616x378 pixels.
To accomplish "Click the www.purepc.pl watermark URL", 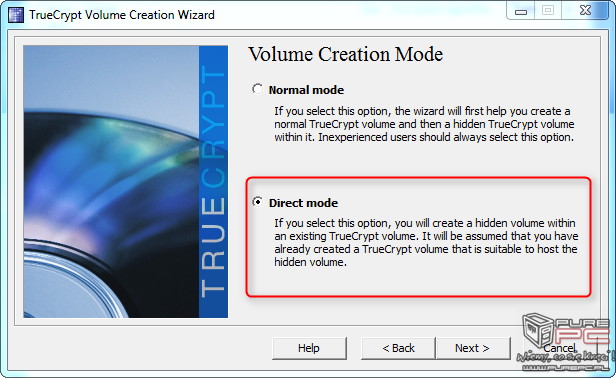I will coord(565,367).
